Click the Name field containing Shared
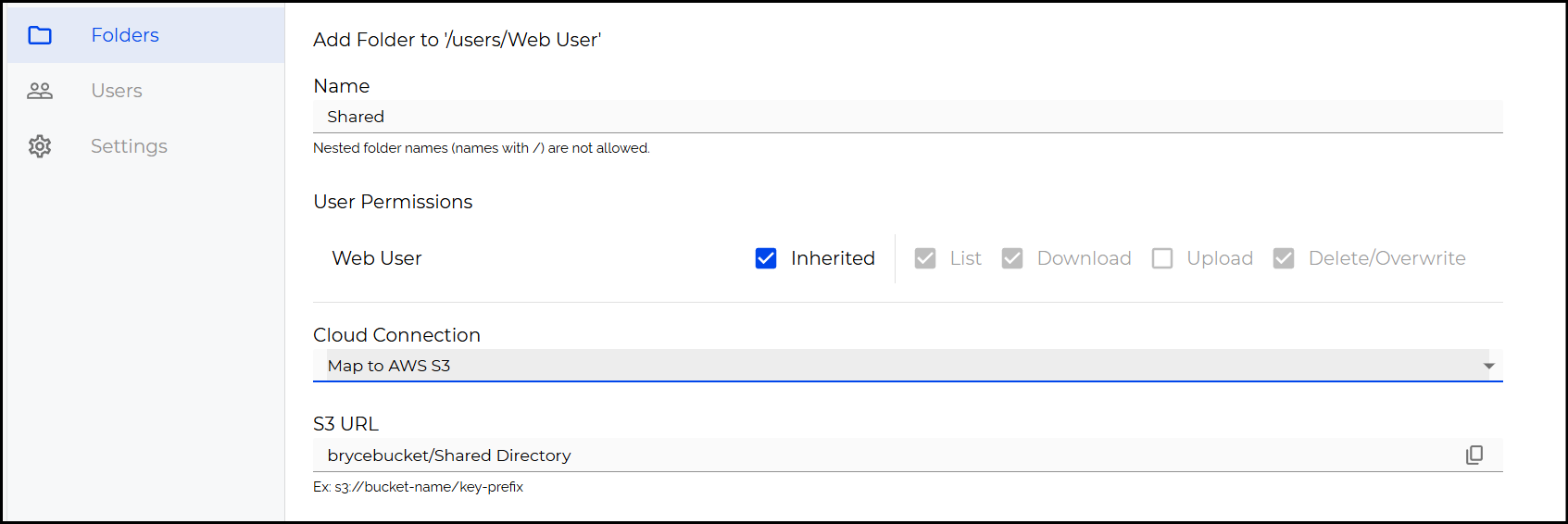Viewport: 1568px width, 524px height. point(908,117)
